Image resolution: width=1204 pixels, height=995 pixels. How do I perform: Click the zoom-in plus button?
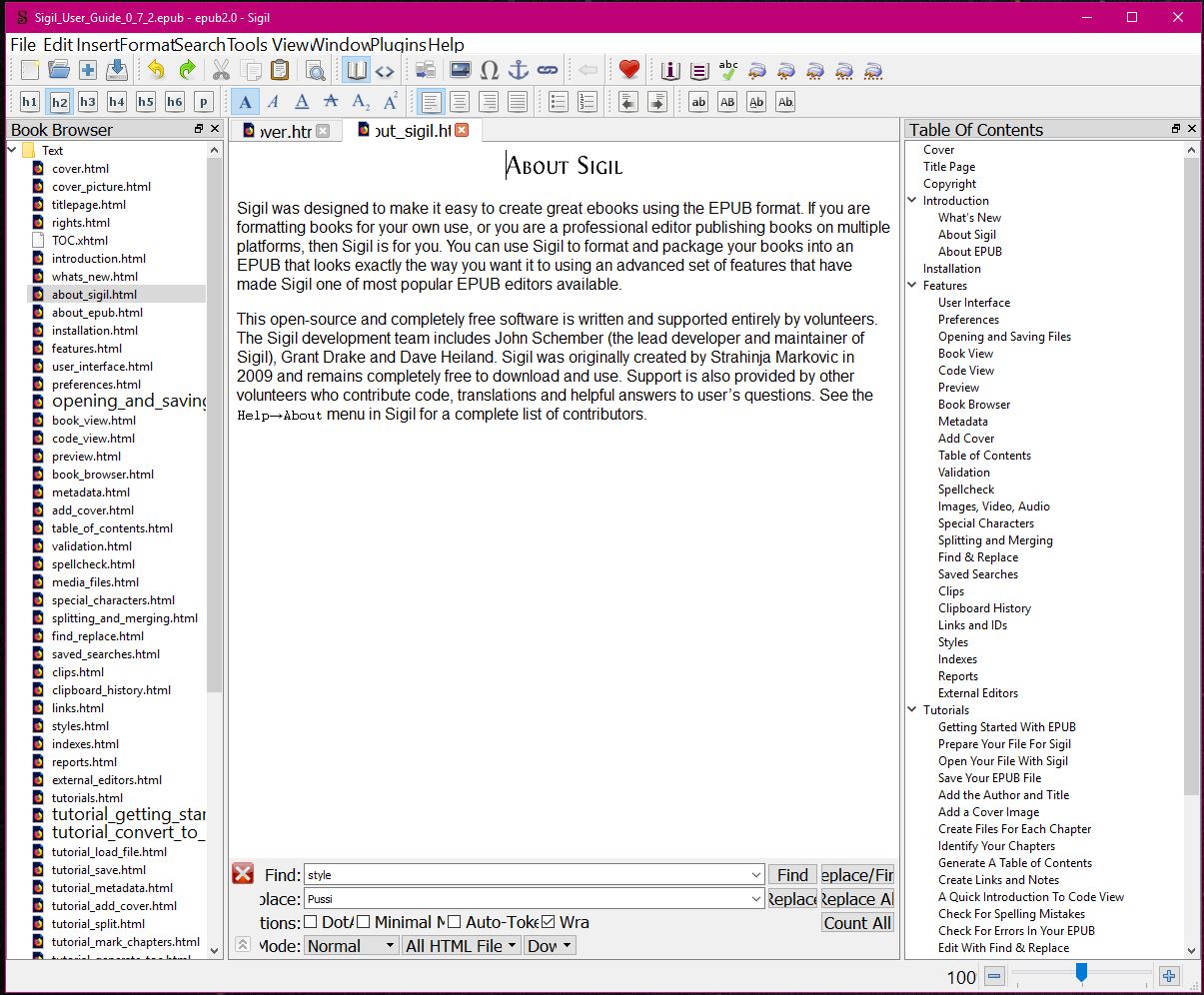click(1169, 976)
